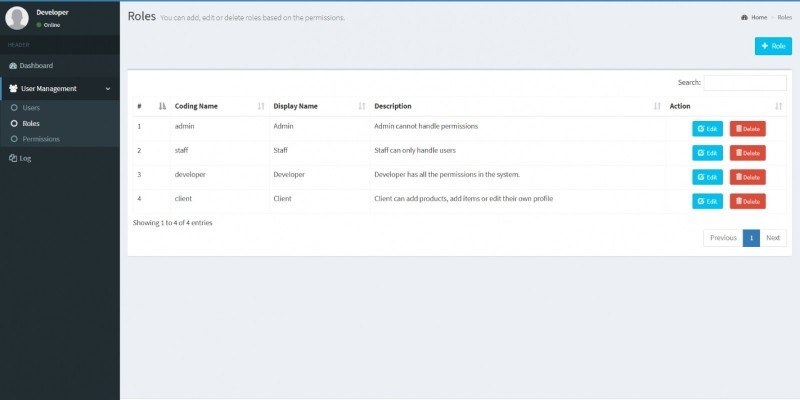
Task: Delete the staff role
Action: click(x=747, y=153)
